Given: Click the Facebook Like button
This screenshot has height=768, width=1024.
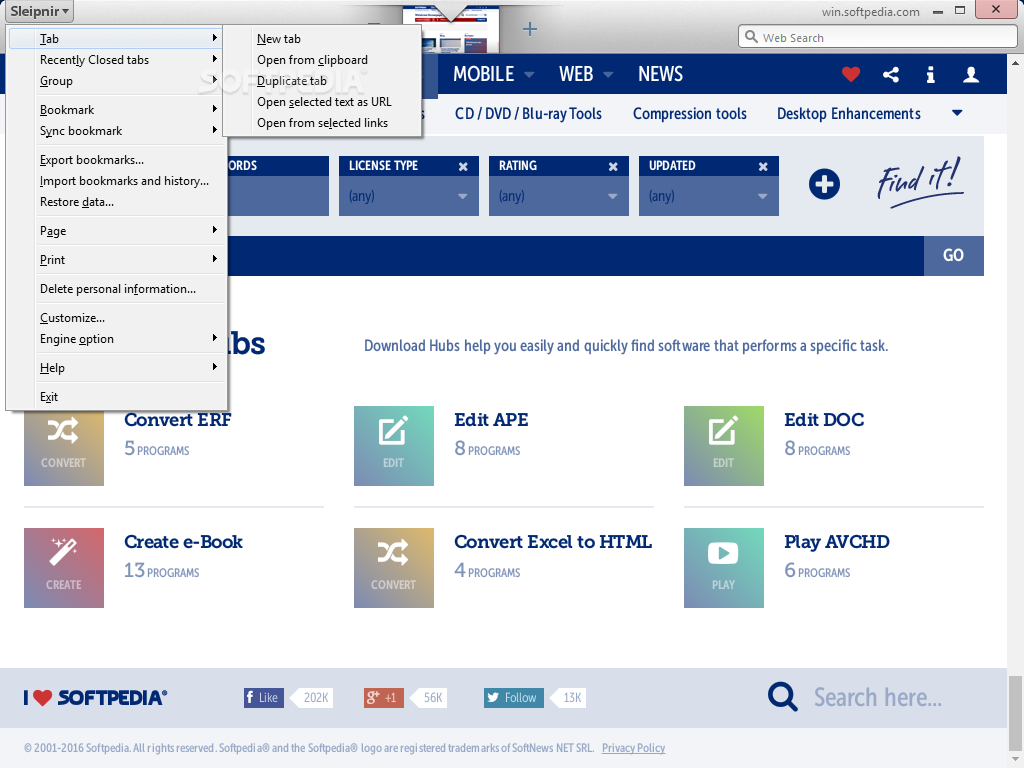Looking at the screenshot, I should 264,697.
